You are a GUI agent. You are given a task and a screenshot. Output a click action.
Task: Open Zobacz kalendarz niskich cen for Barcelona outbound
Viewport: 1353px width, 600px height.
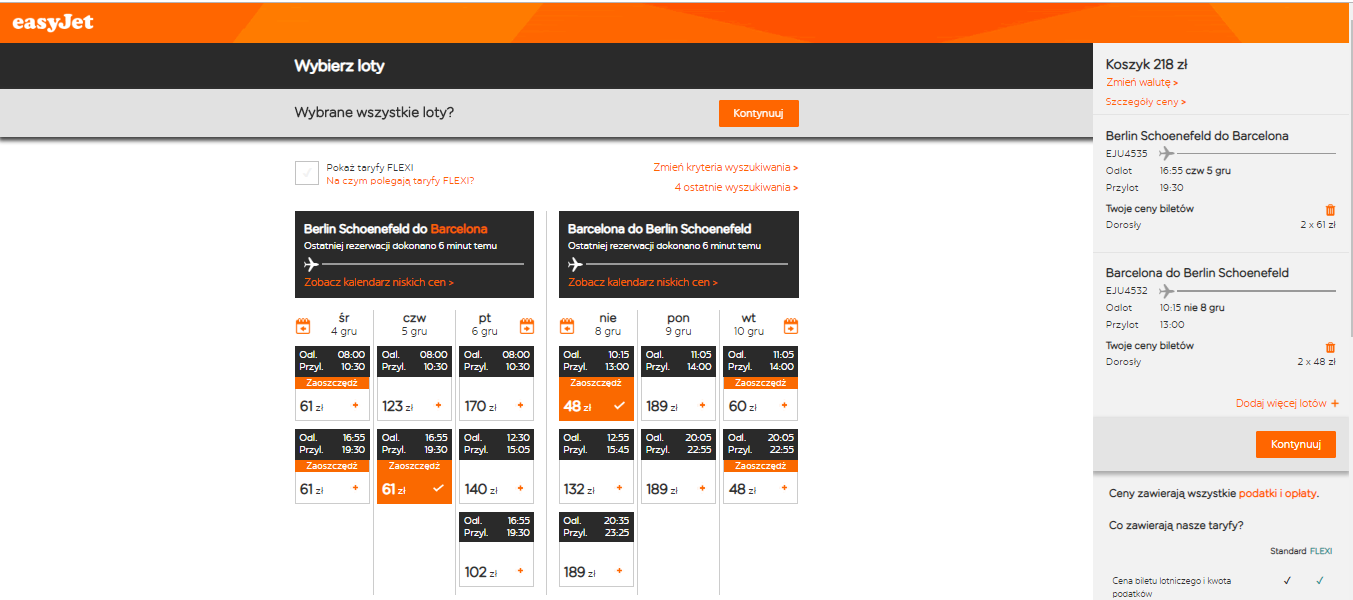(379, 283)
